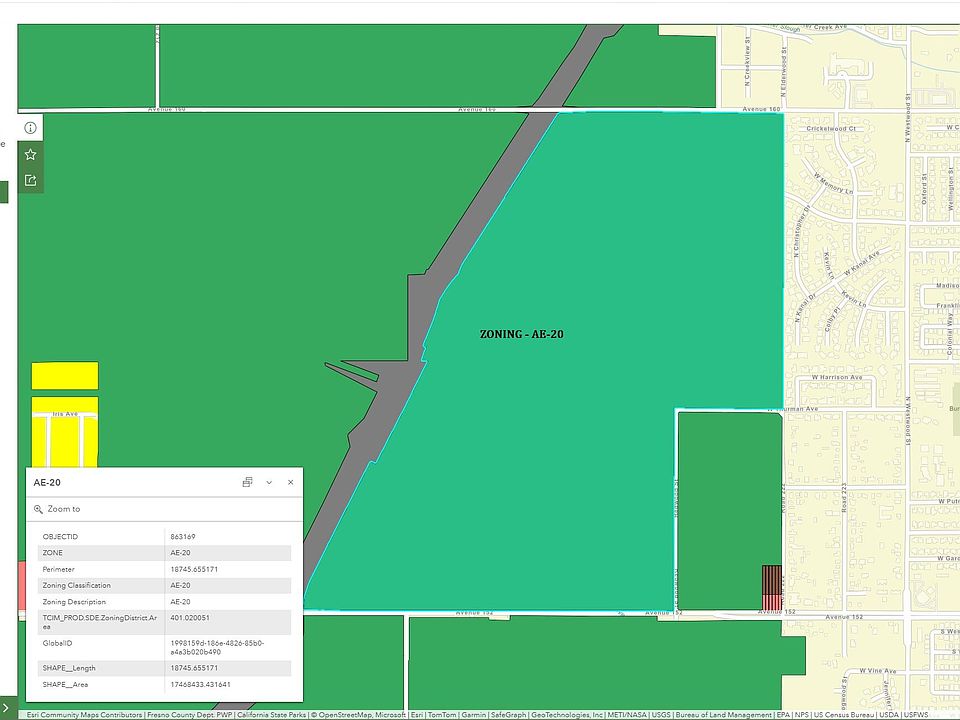Click Esri Community Maps Contributors attribution
The width and height of the screenshot is (960, 720).
pos(84,714)
